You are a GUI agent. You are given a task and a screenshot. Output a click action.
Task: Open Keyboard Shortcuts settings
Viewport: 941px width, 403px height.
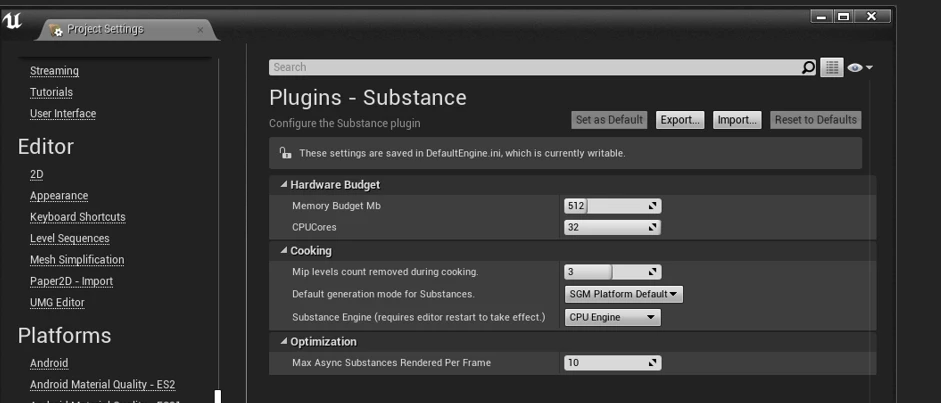77,217
